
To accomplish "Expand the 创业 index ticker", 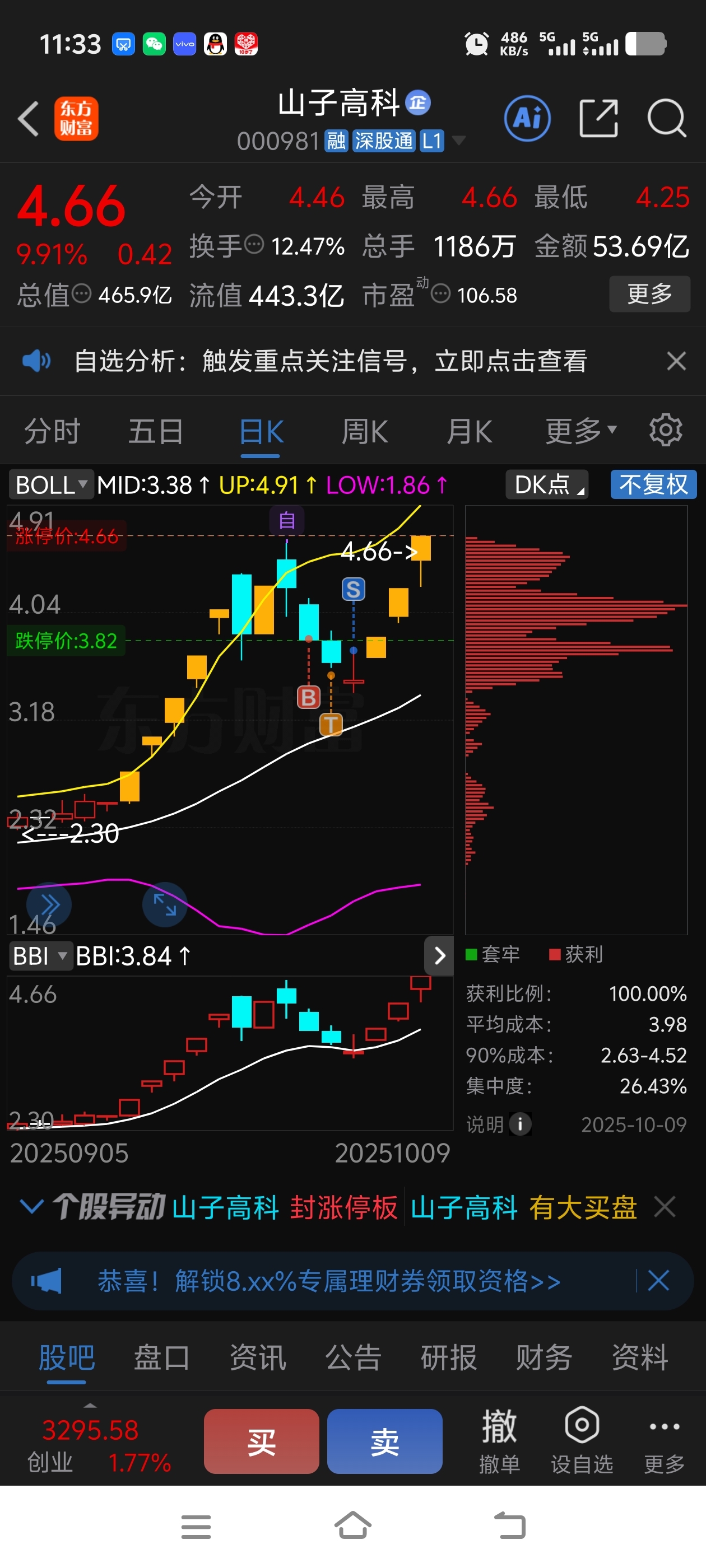I will point(90,1406).
